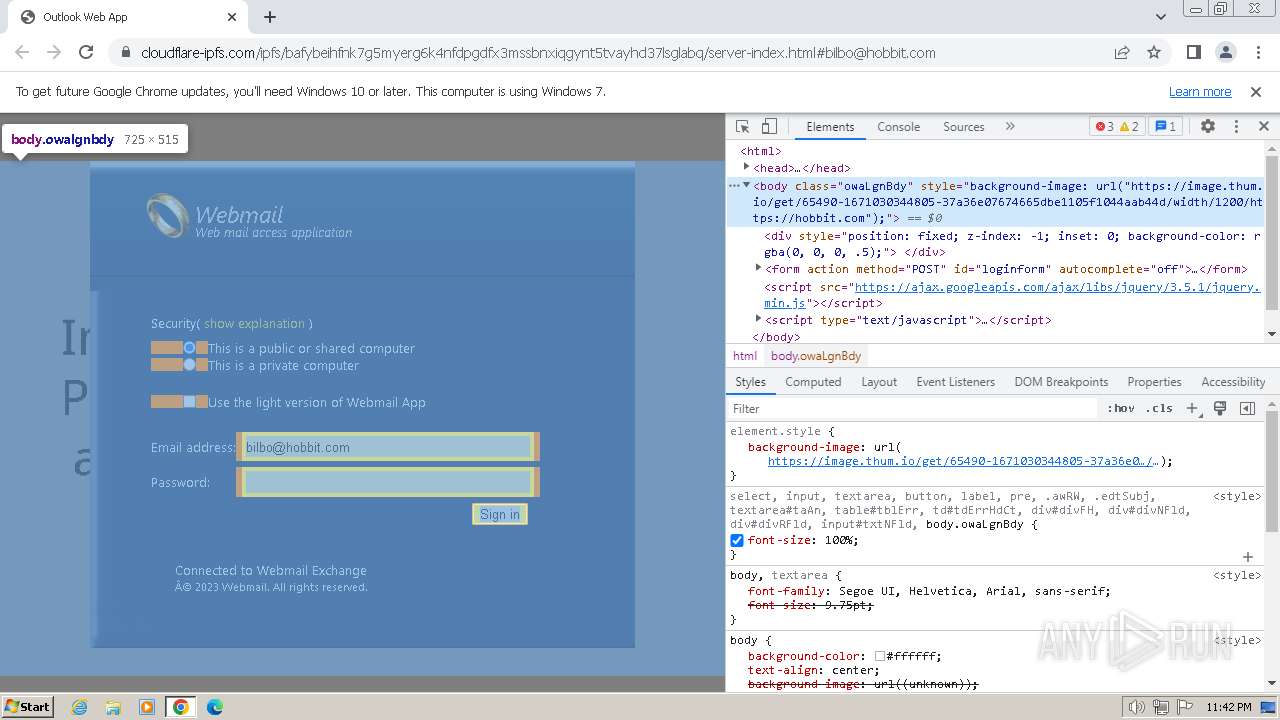This screenshot has width=1280, height=720.
Task: Open the issues counter badge
Action: coord(1165,127)
